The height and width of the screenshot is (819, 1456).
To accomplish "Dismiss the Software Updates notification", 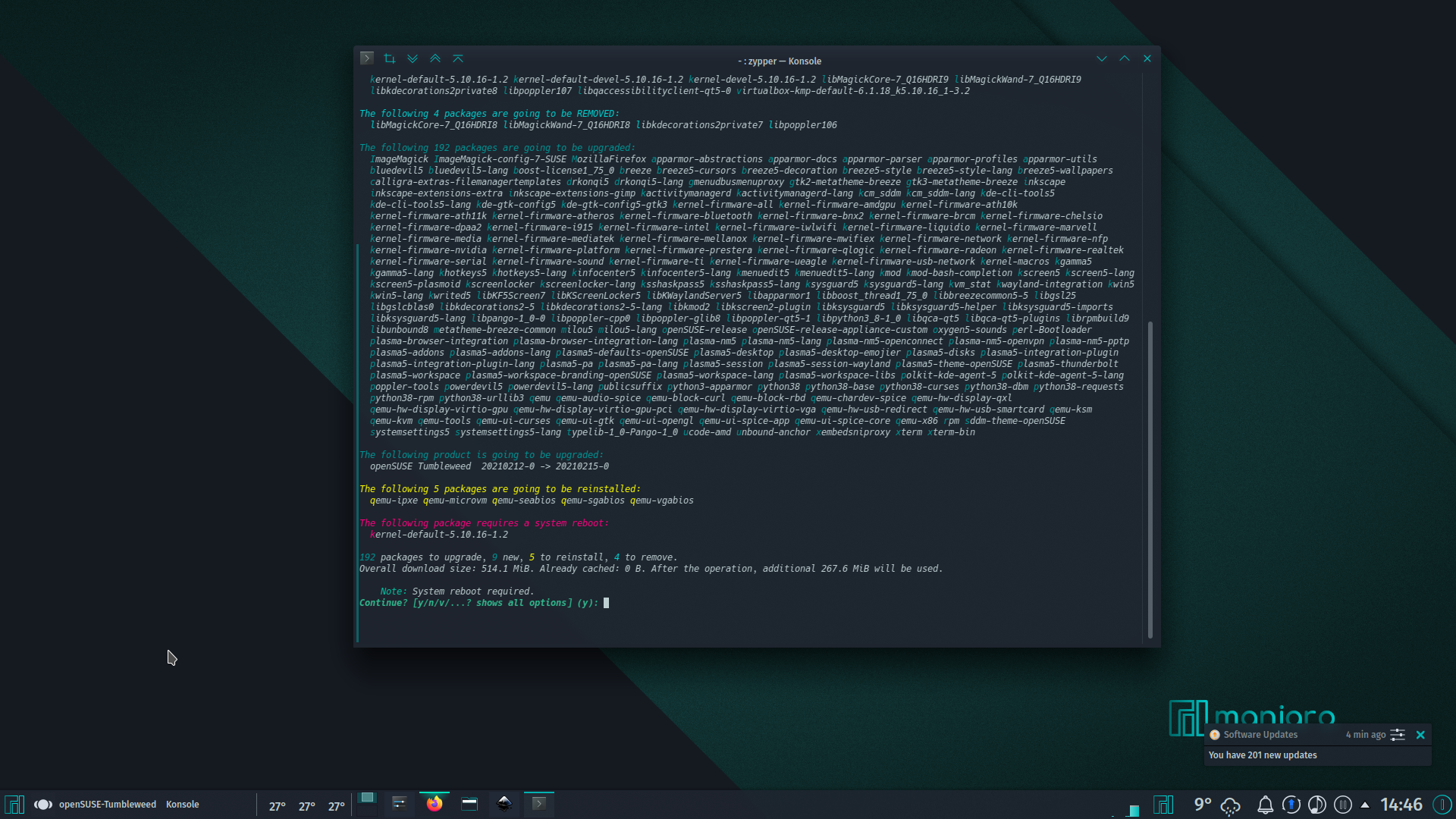I will click(x=1420, y=735).
